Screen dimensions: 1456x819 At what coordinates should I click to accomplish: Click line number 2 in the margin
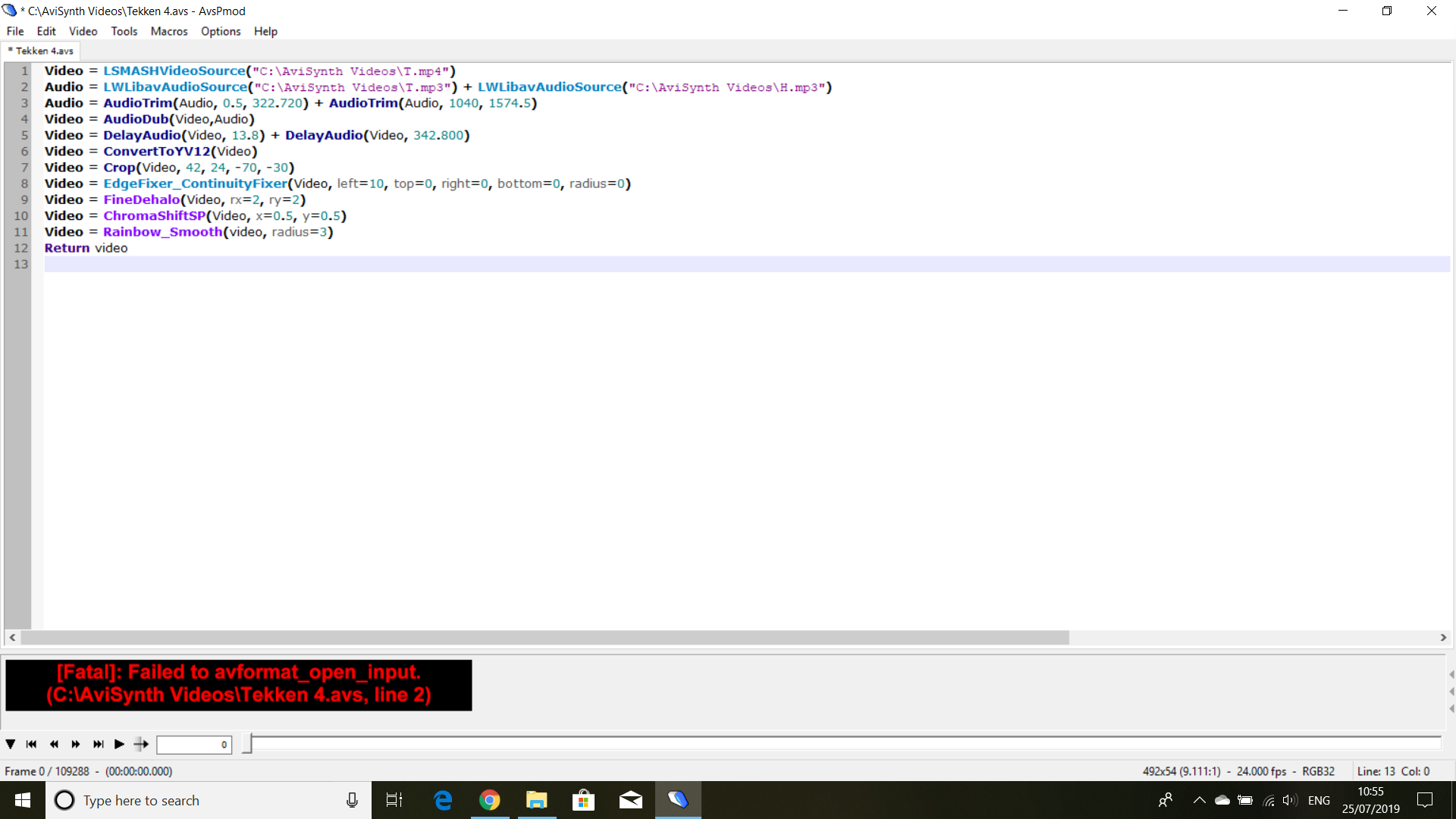click(x=24, y=87)
